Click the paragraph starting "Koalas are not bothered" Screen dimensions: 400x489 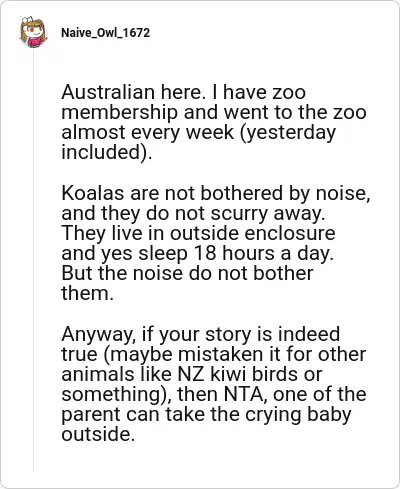click(216, 243)
